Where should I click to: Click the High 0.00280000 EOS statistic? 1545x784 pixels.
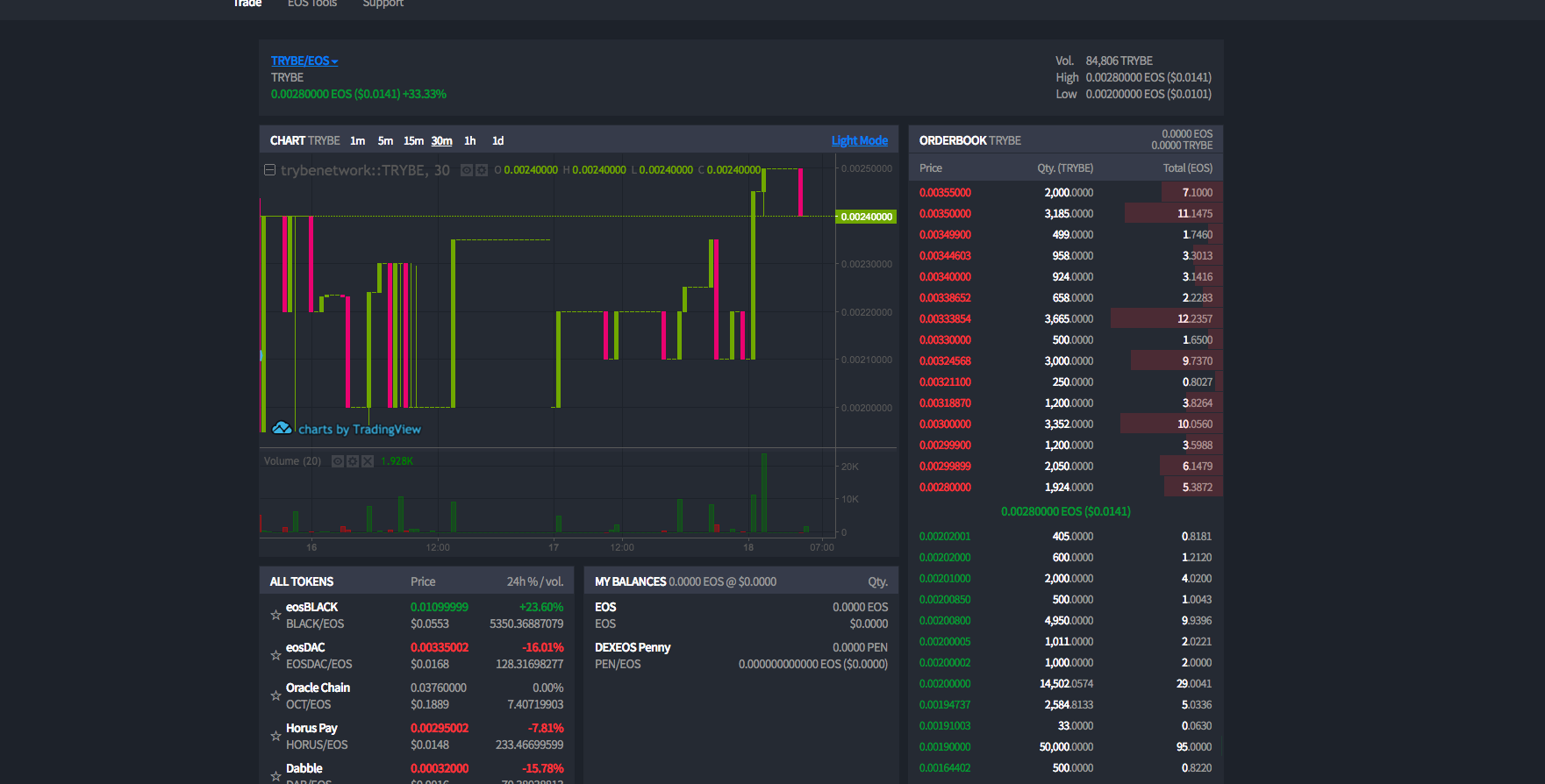point(1134,78)
